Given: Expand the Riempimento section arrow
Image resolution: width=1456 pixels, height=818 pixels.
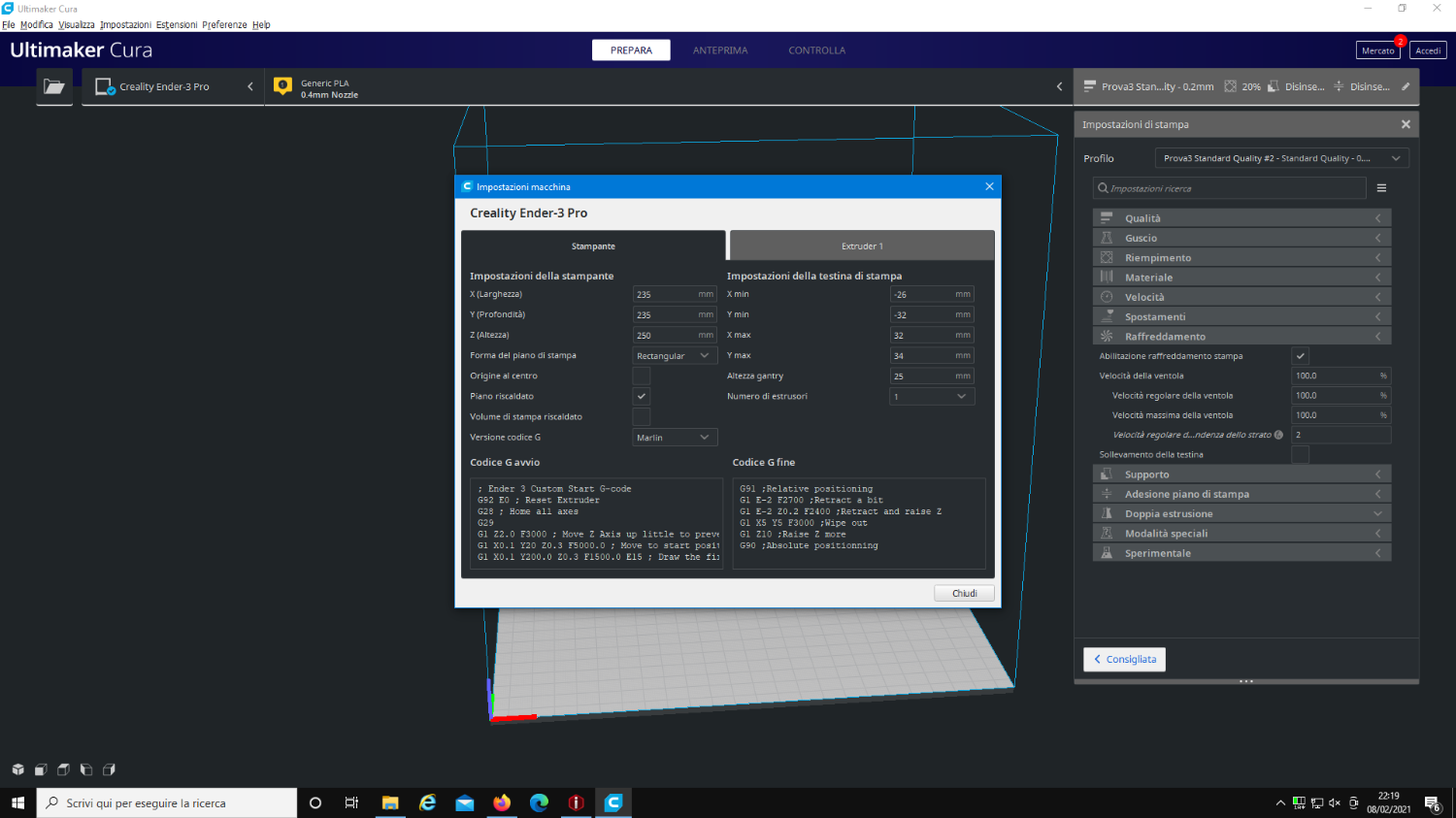Looking at the screenshot, I should pyautogui.click(x=1377, y=257).
